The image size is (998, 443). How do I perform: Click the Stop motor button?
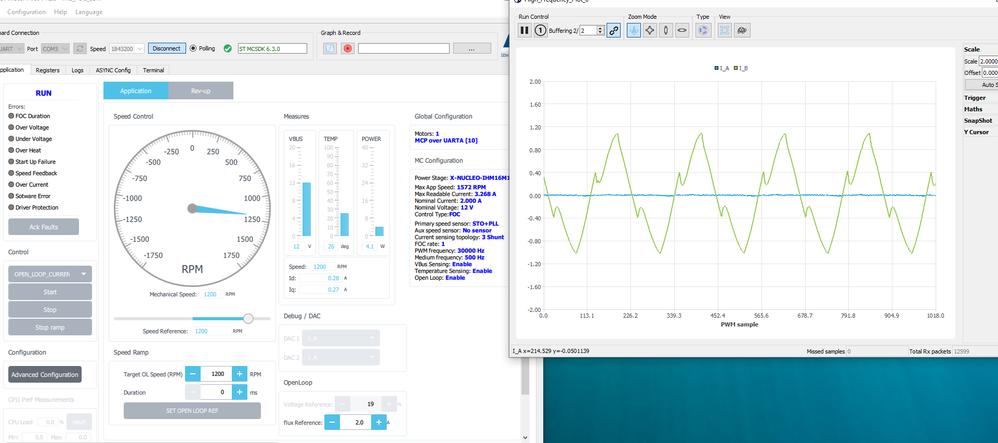pos(50,310)
